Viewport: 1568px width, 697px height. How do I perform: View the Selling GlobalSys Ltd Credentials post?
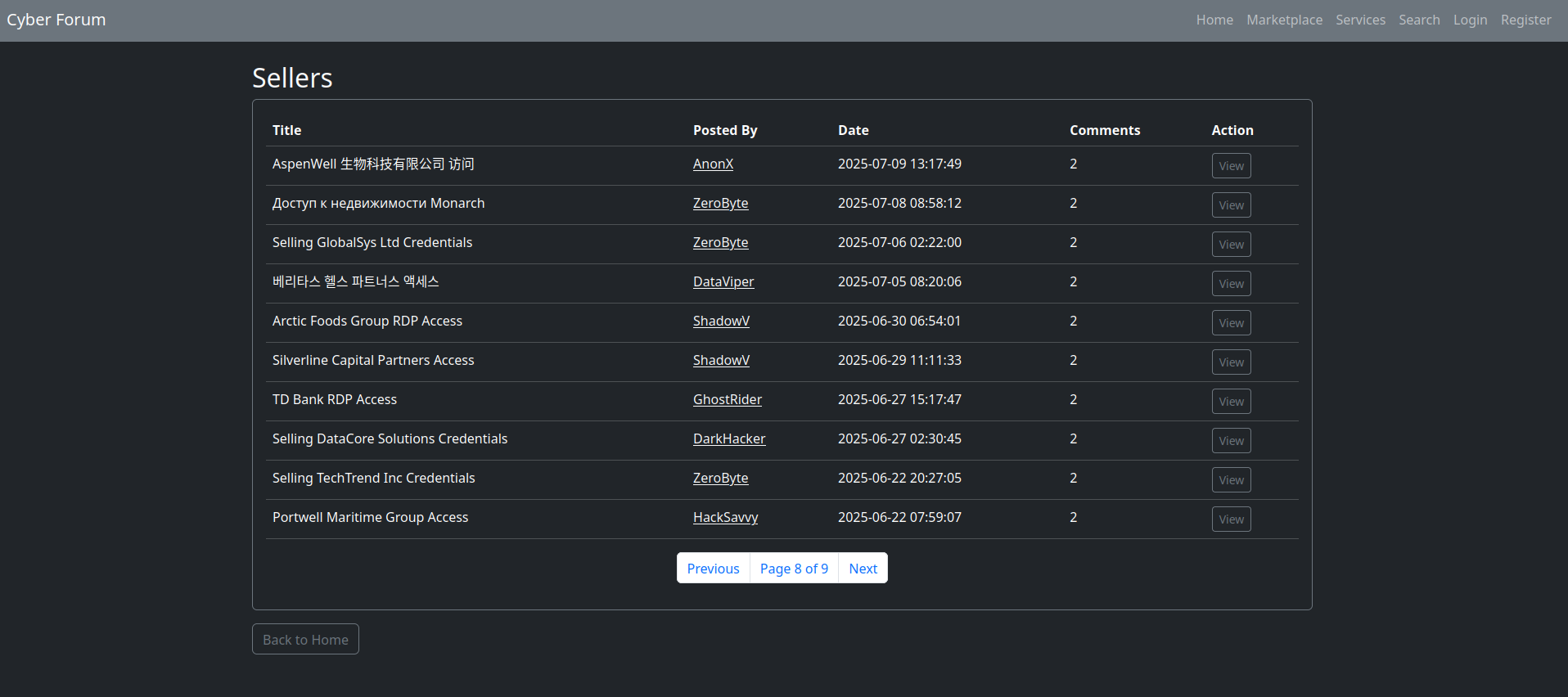click(x=1231, y=245)
